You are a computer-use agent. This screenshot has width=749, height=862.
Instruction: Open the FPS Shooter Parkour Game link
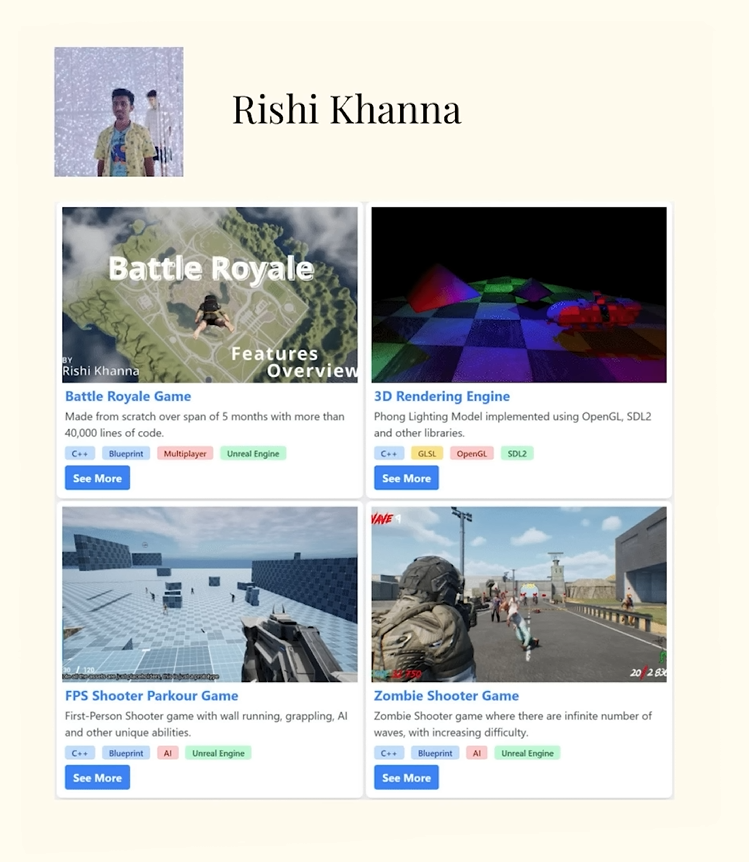[x=152, y=696]
